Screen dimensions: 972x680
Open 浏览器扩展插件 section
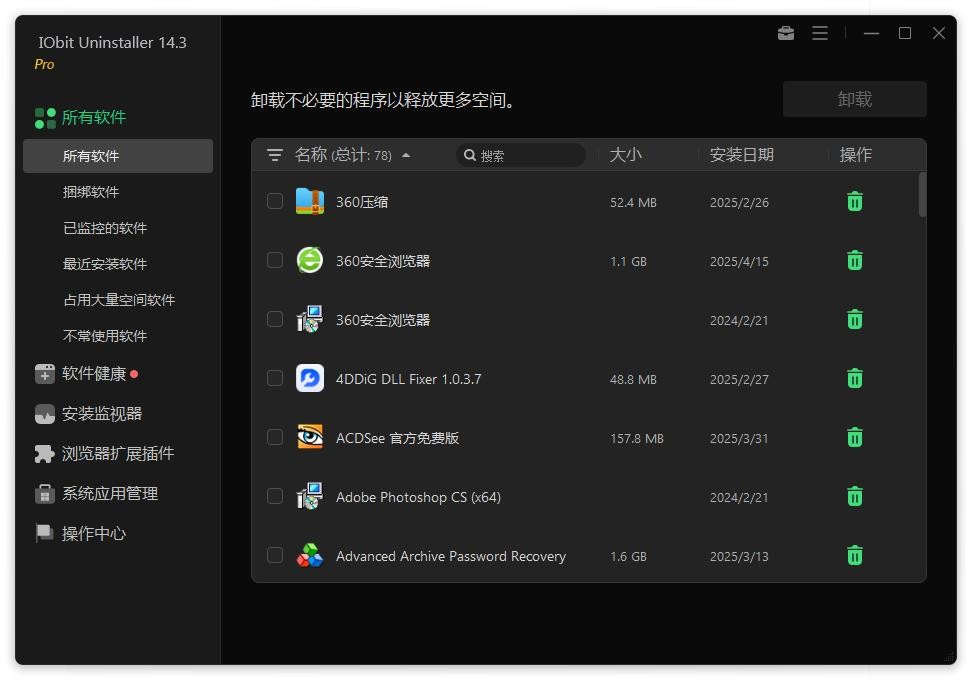click(118, 454)
